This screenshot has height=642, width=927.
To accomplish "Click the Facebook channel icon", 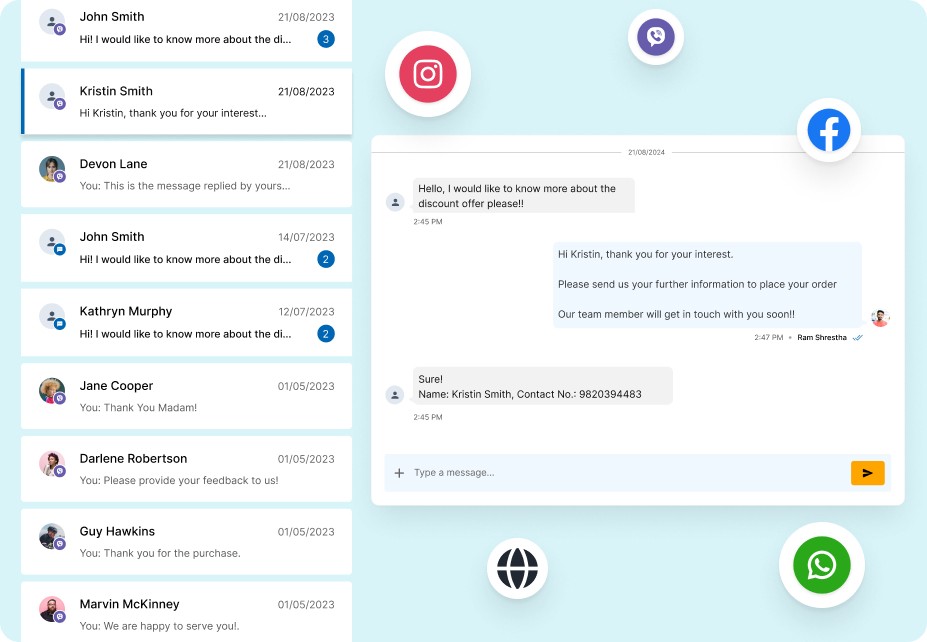I will coord(828,130).
